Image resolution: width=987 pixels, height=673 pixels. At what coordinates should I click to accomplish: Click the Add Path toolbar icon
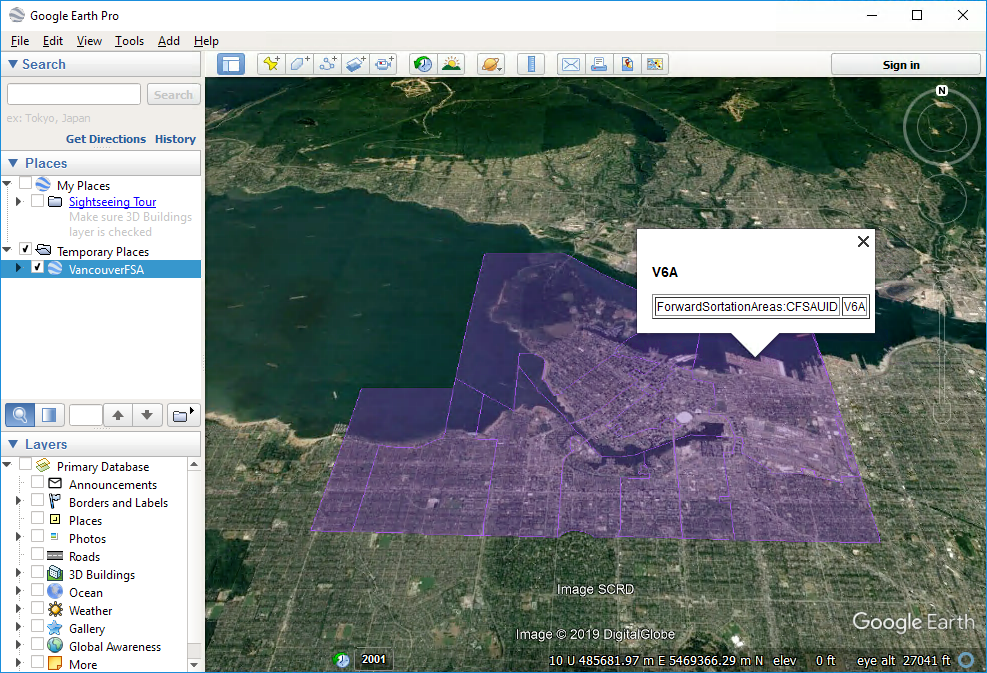[x=327, y=64]
